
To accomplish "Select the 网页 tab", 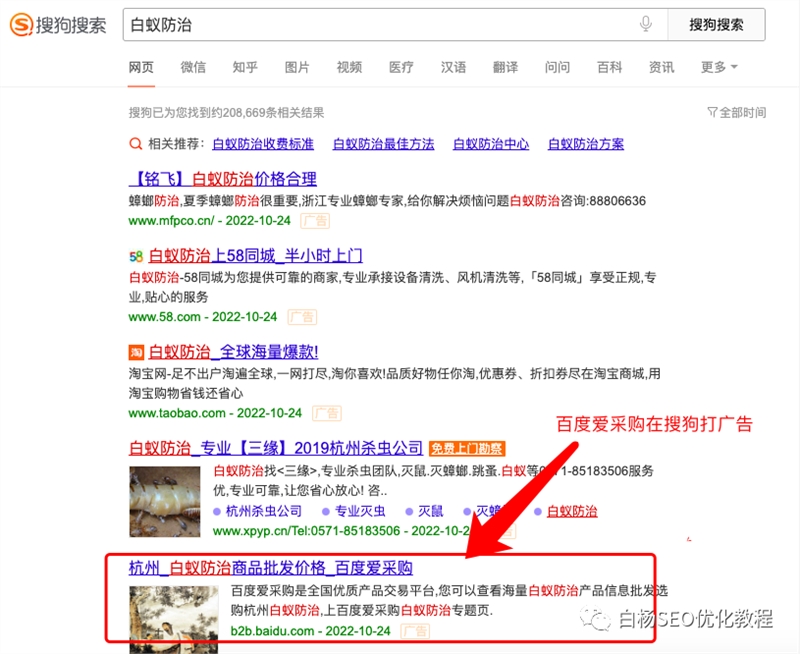I will 141,67.
